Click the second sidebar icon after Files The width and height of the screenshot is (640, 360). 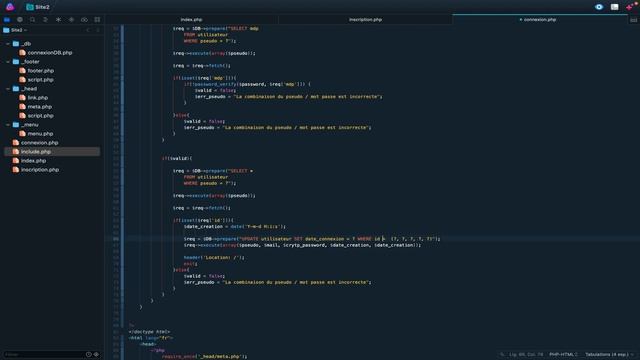(x=20, y=20)
